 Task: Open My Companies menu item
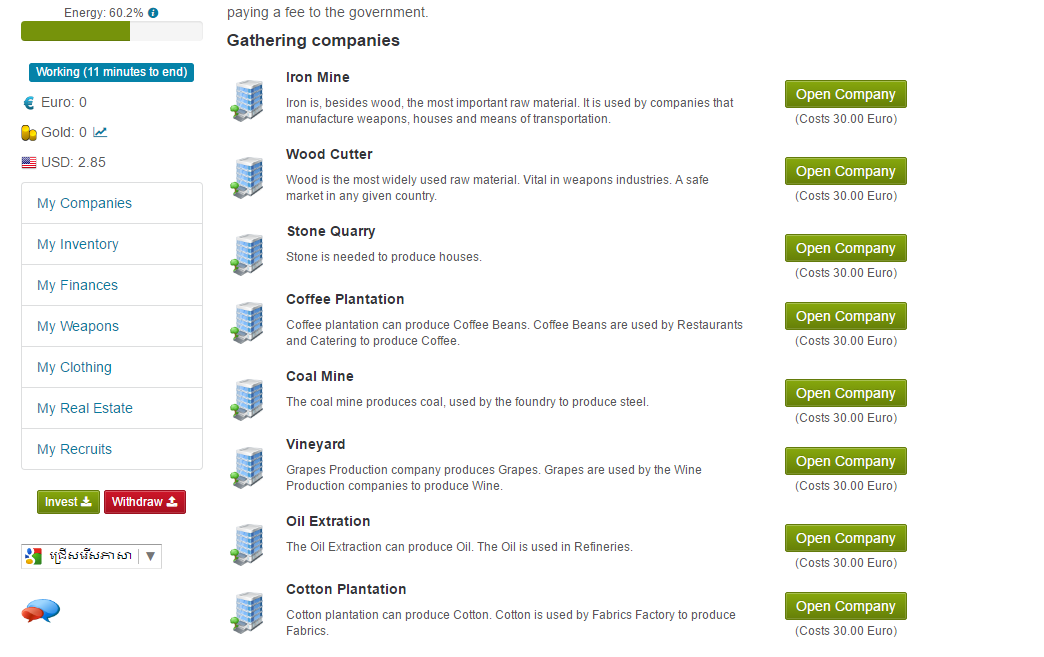(84, 203)
